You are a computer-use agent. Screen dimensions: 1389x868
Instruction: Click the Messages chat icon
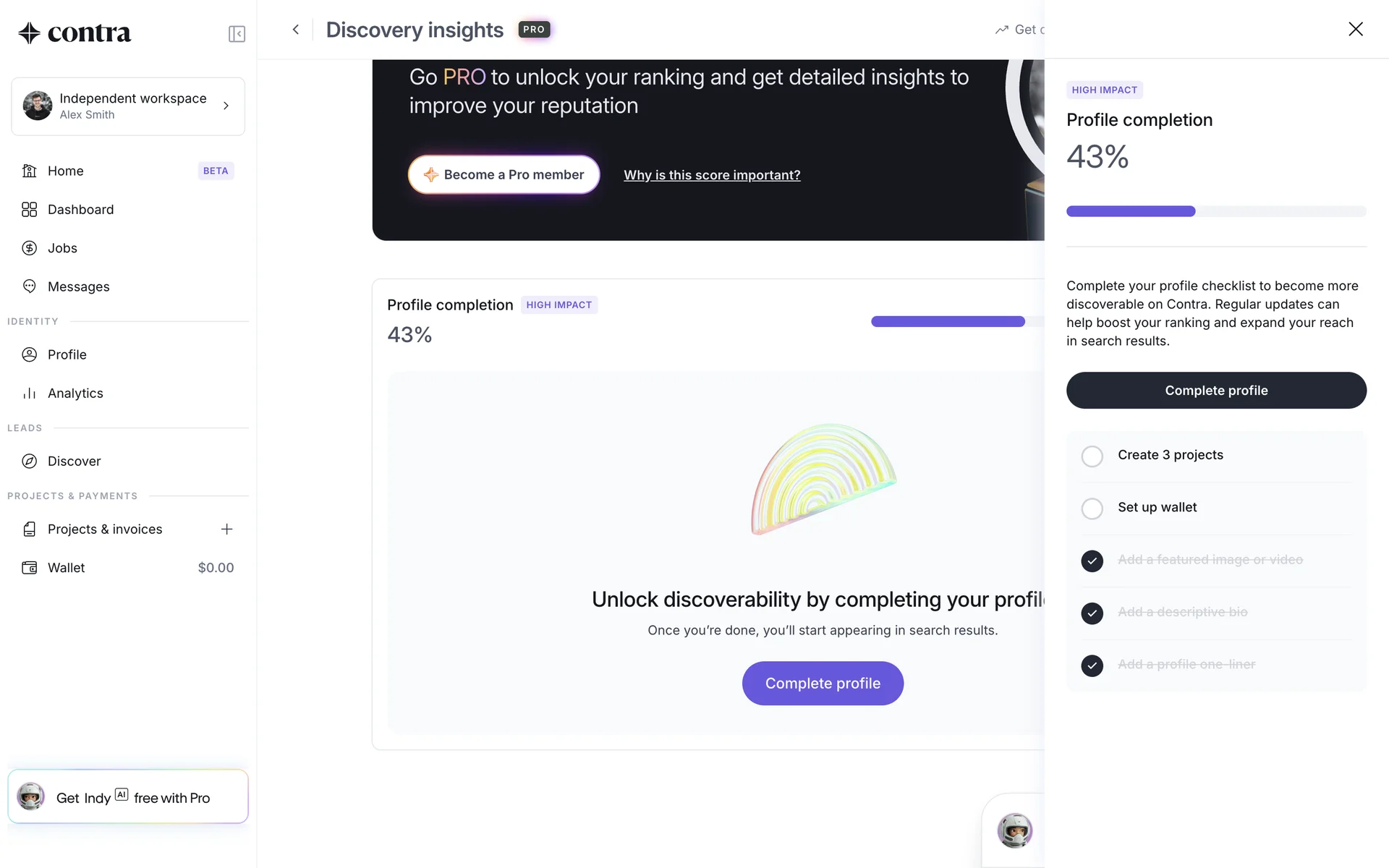[29, 286]
